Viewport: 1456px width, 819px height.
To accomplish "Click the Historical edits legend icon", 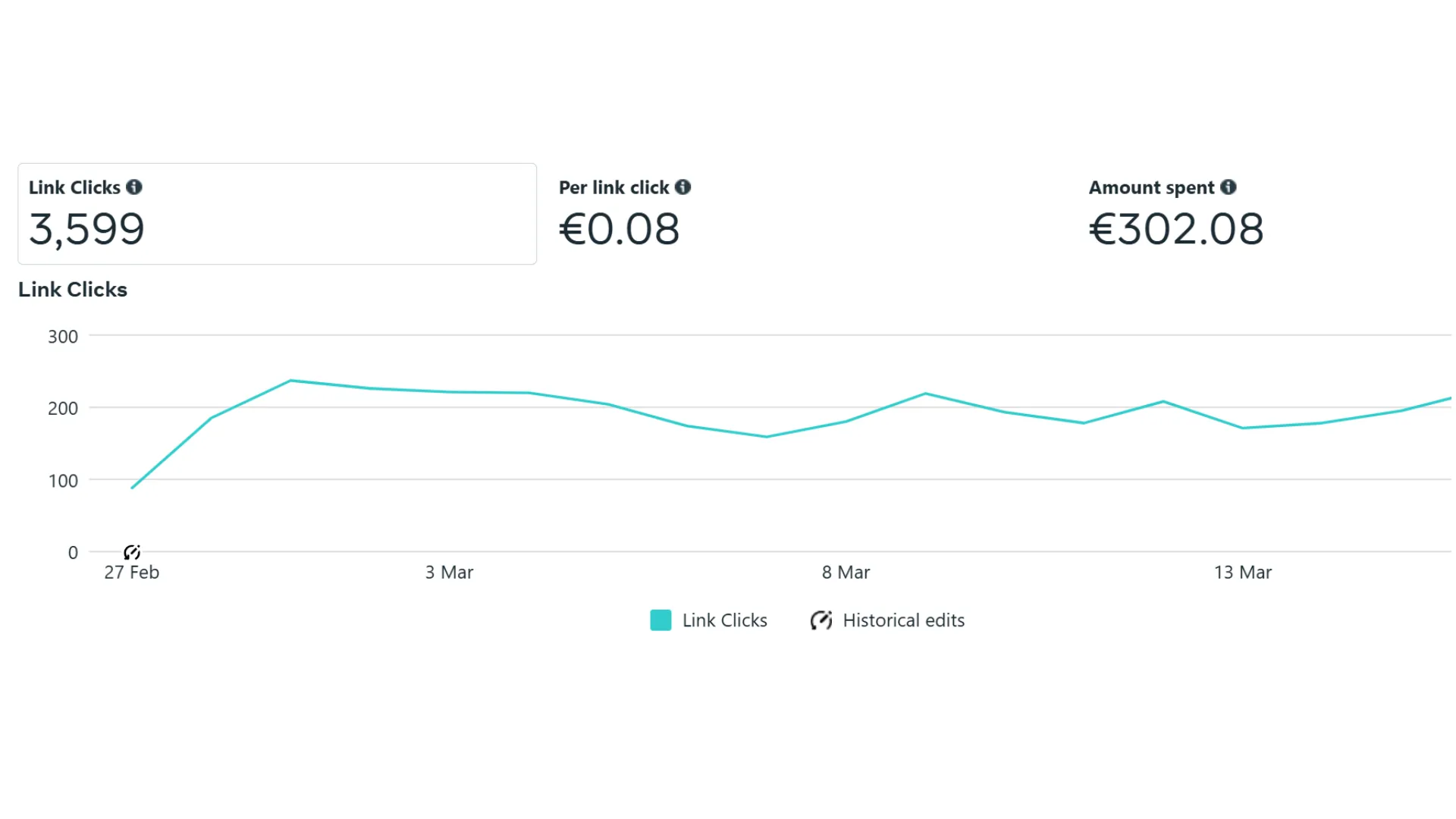I will (x=821, y=620).
